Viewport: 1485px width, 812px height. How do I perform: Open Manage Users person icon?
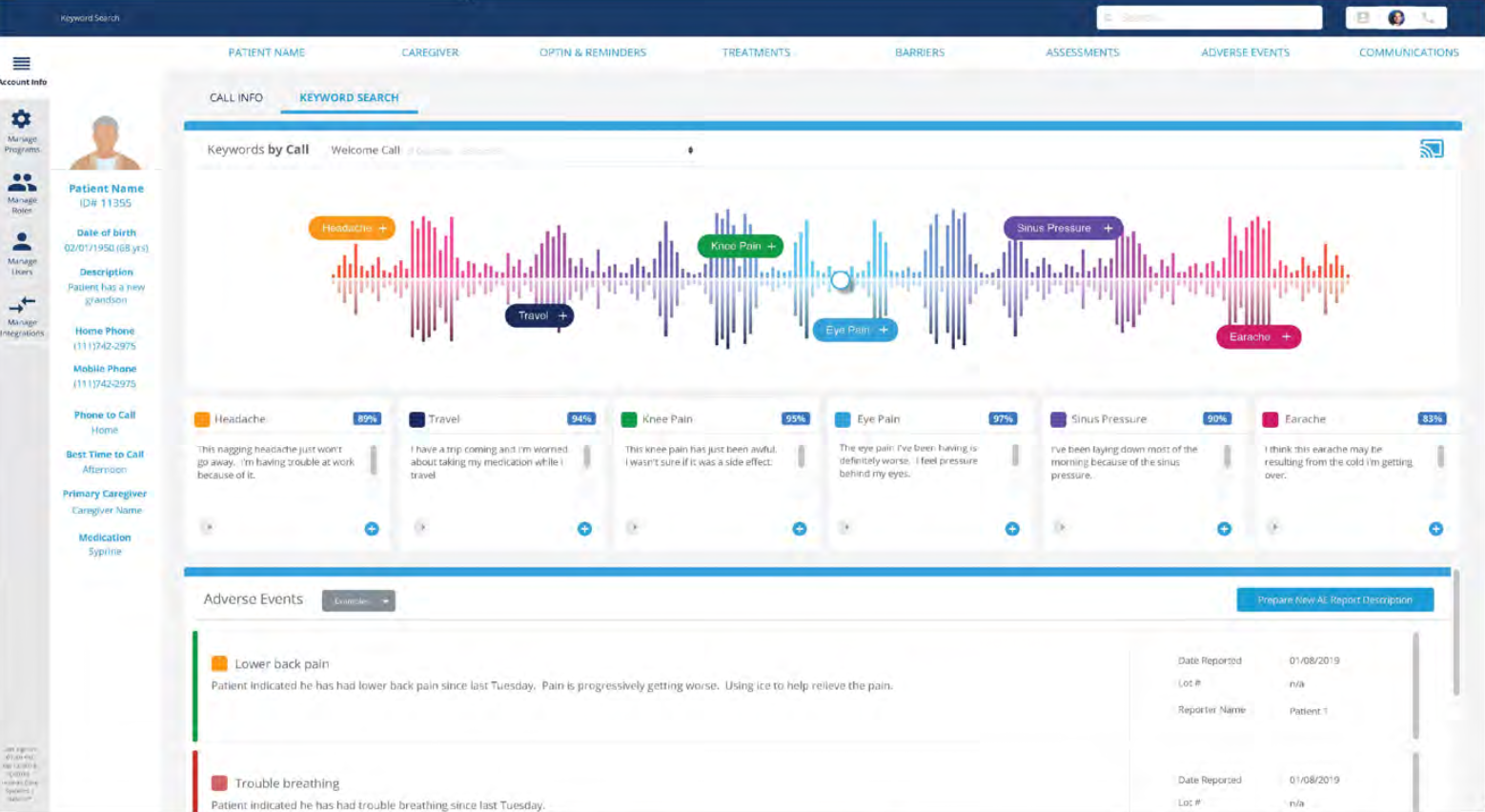(21, 242)
